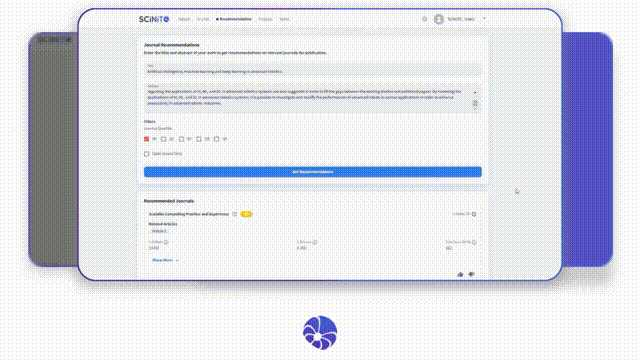Check the Q2 quartile checkbox

[163, 139]
